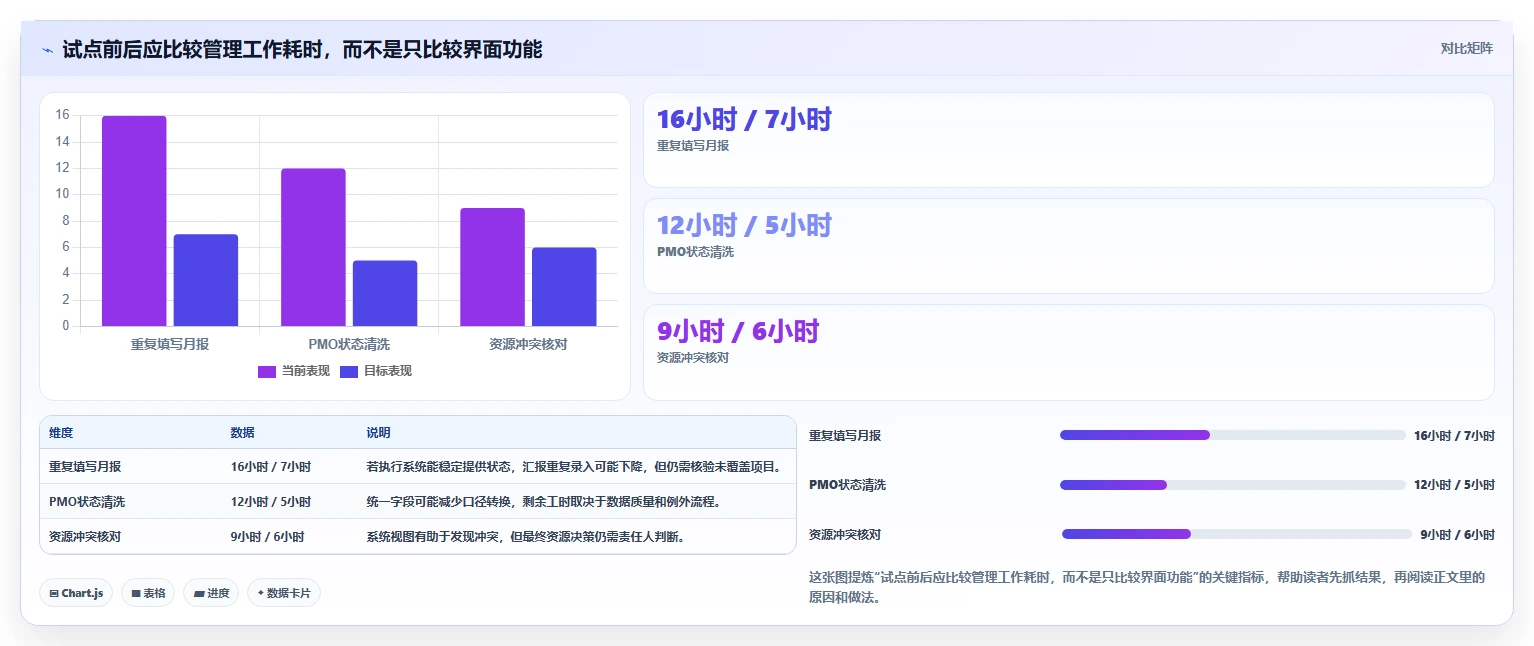Click the PMO状态清洗 progress bar
Screen dimensions: 1534x646
[x=1233, y=485]
